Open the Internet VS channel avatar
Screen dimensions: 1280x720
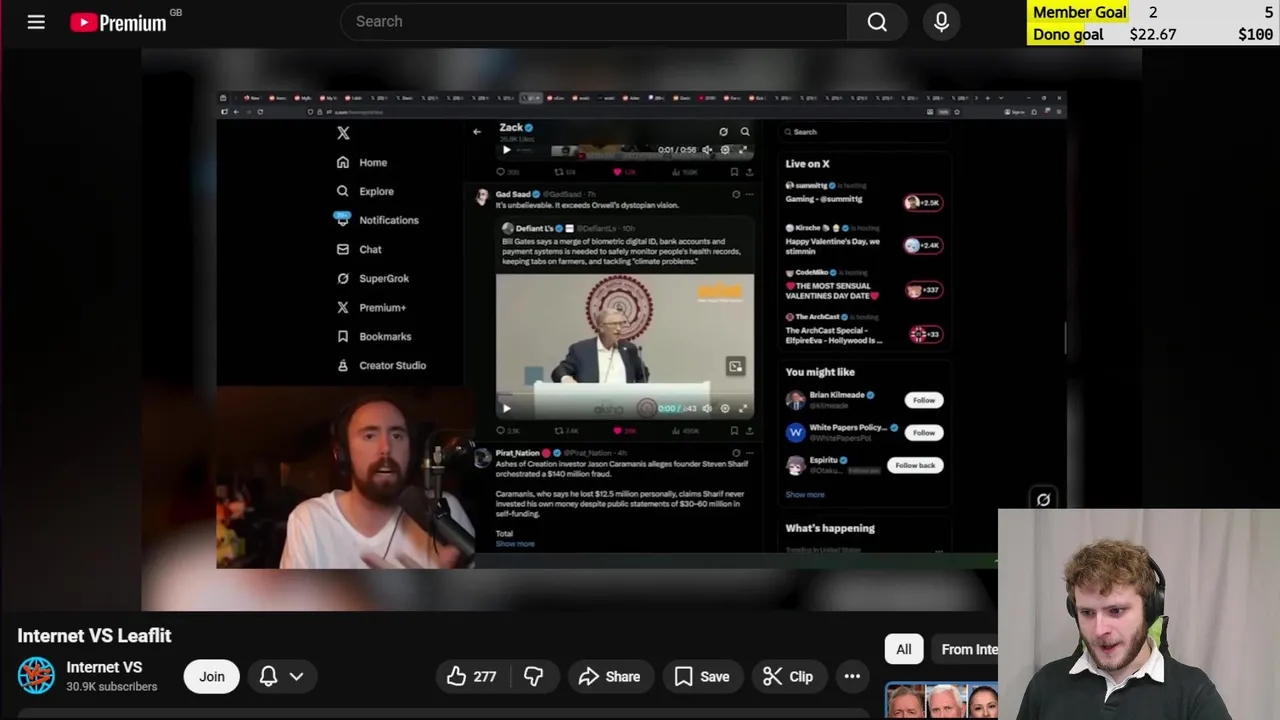pos(36,676)
